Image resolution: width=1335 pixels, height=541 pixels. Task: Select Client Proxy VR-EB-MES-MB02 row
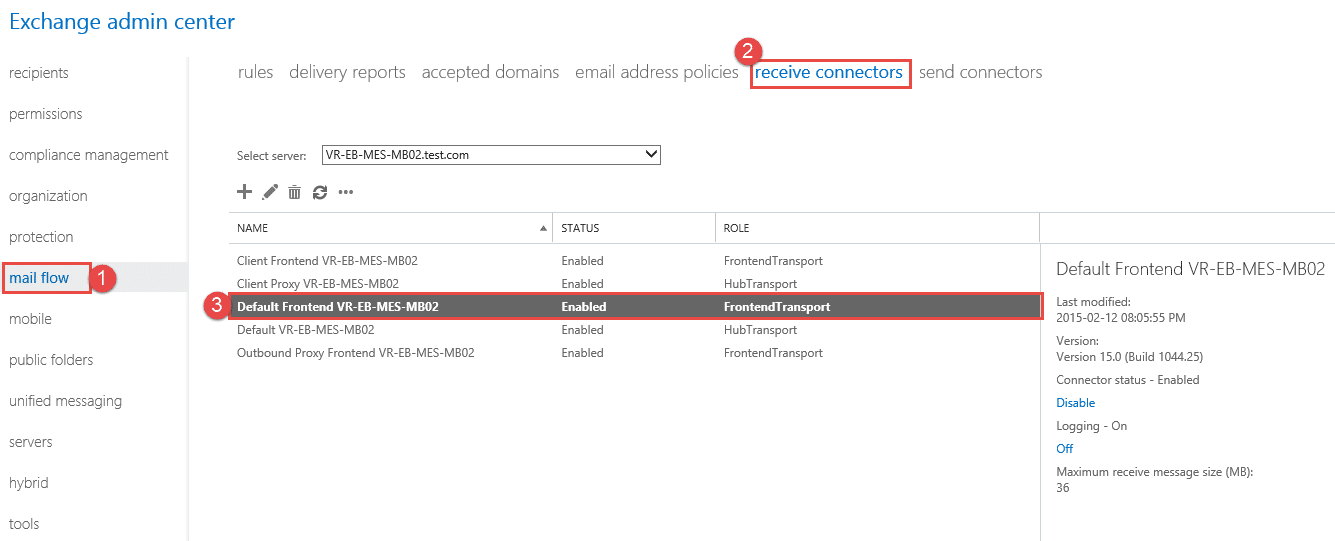[x=634, y=284]
